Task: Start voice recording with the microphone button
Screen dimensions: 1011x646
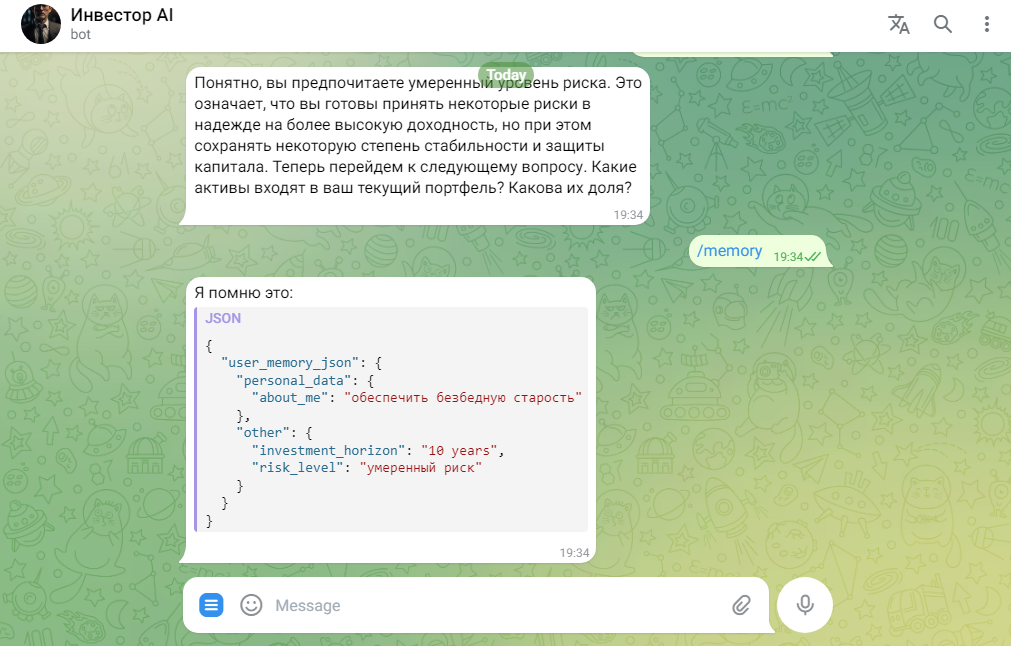Action: pos(805,605)
